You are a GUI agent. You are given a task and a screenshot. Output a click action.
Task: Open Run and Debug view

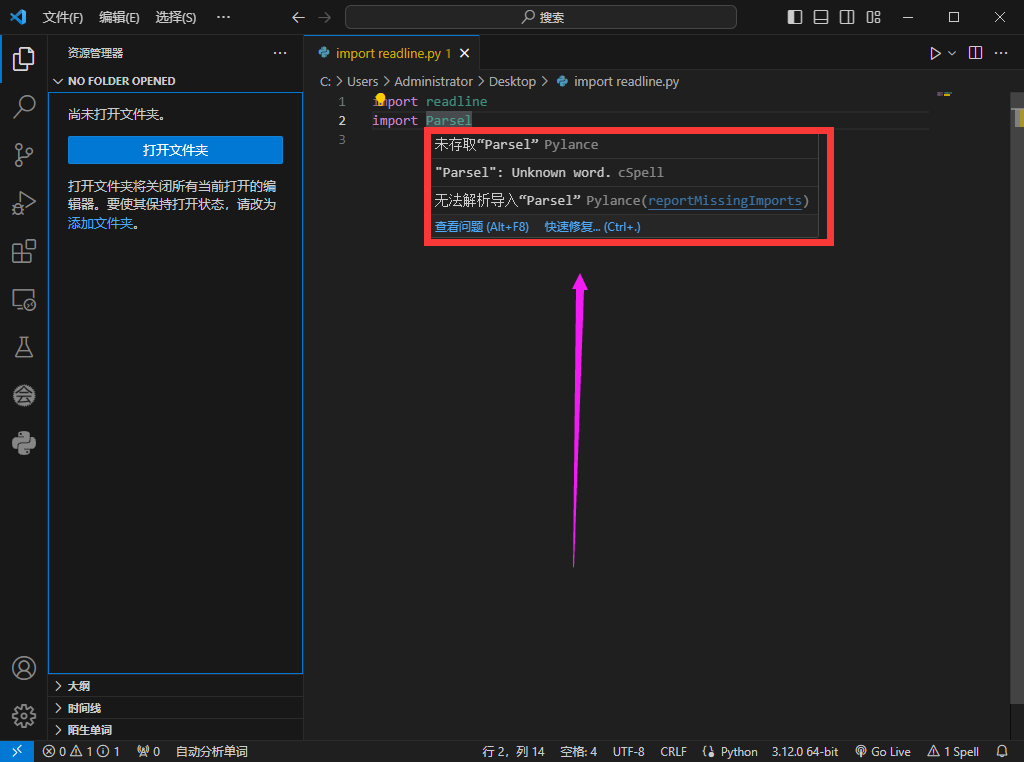24,203
